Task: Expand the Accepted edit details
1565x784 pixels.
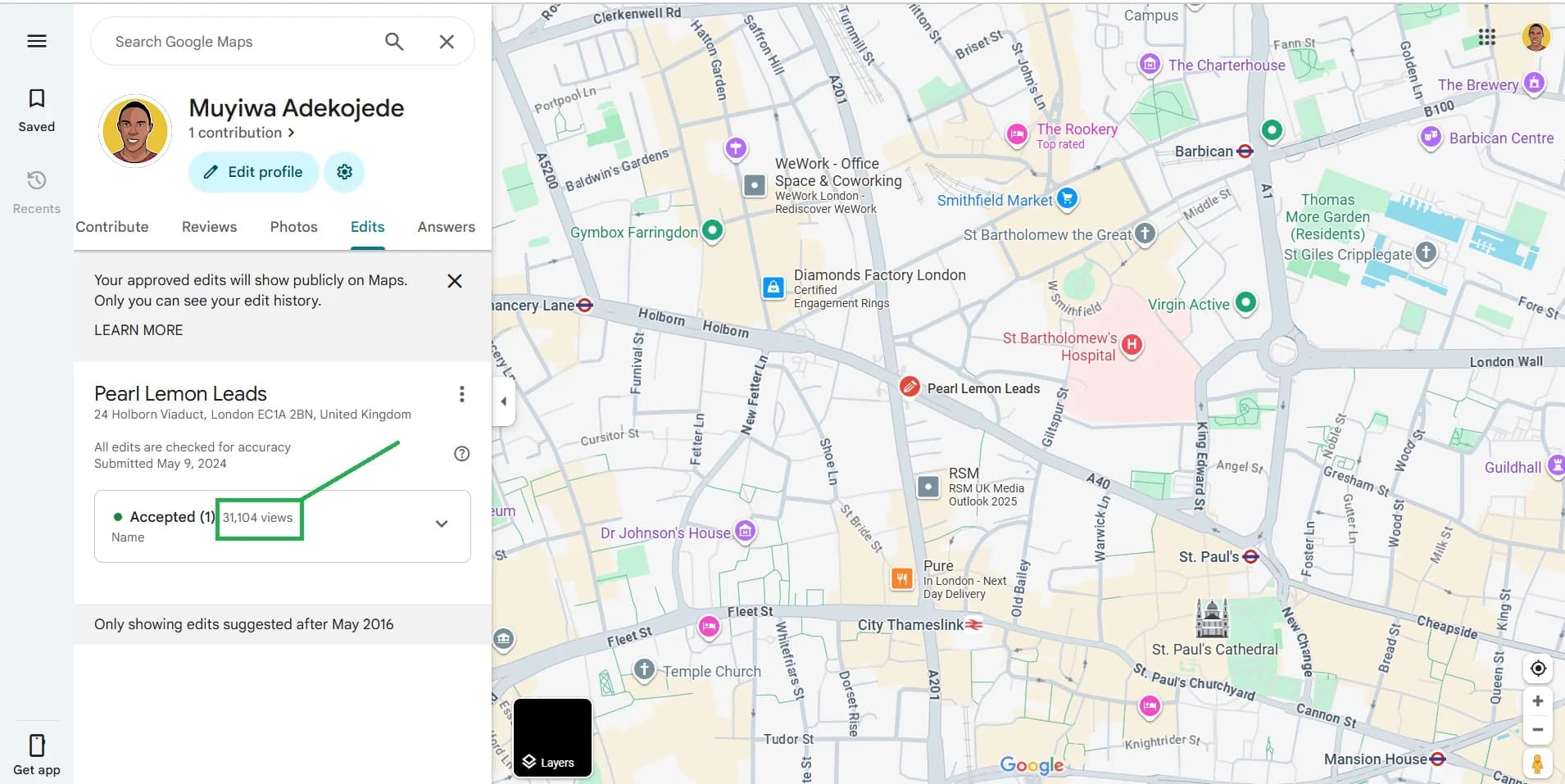Action: [442, 524]
